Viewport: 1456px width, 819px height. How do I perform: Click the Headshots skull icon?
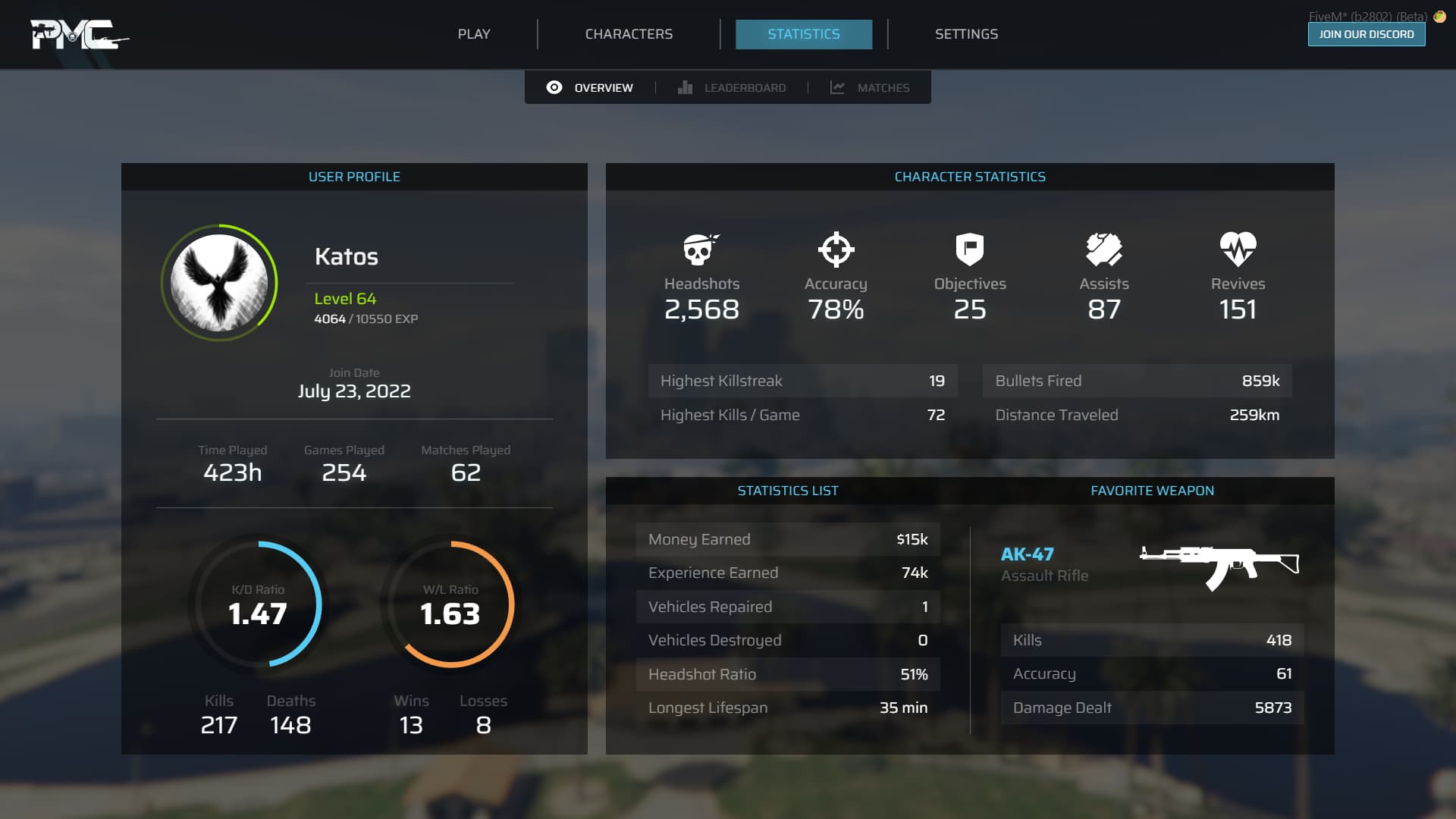click(x=701, y=249)
